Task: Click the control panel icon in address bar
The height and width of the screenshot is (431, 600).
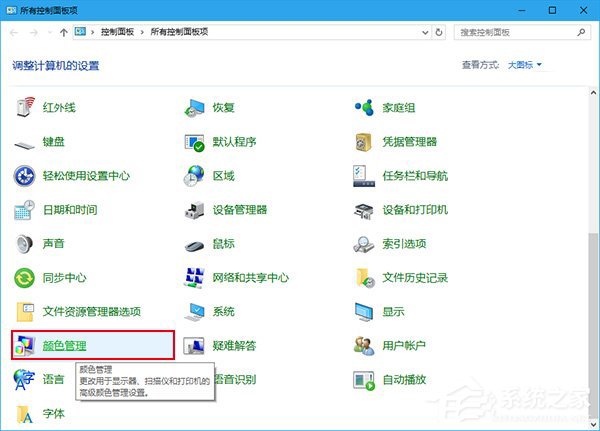Action: point(80,32)
